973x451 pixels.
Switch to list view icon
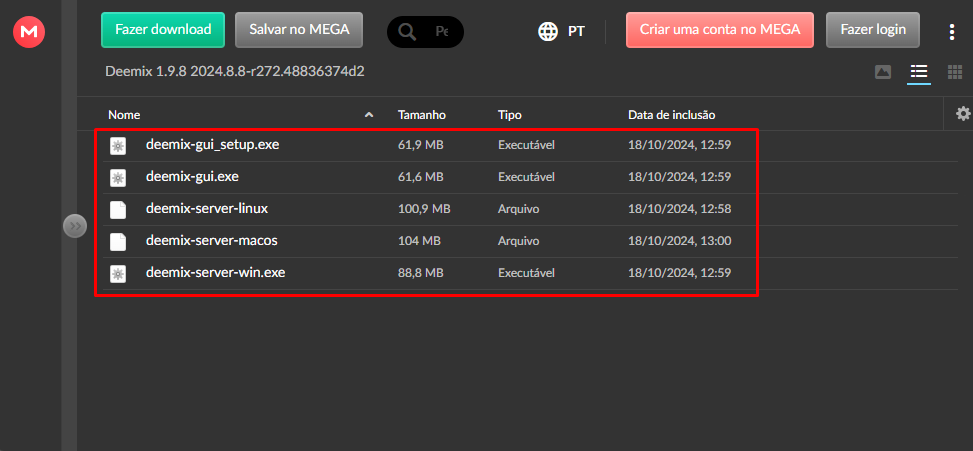(918, 72)
